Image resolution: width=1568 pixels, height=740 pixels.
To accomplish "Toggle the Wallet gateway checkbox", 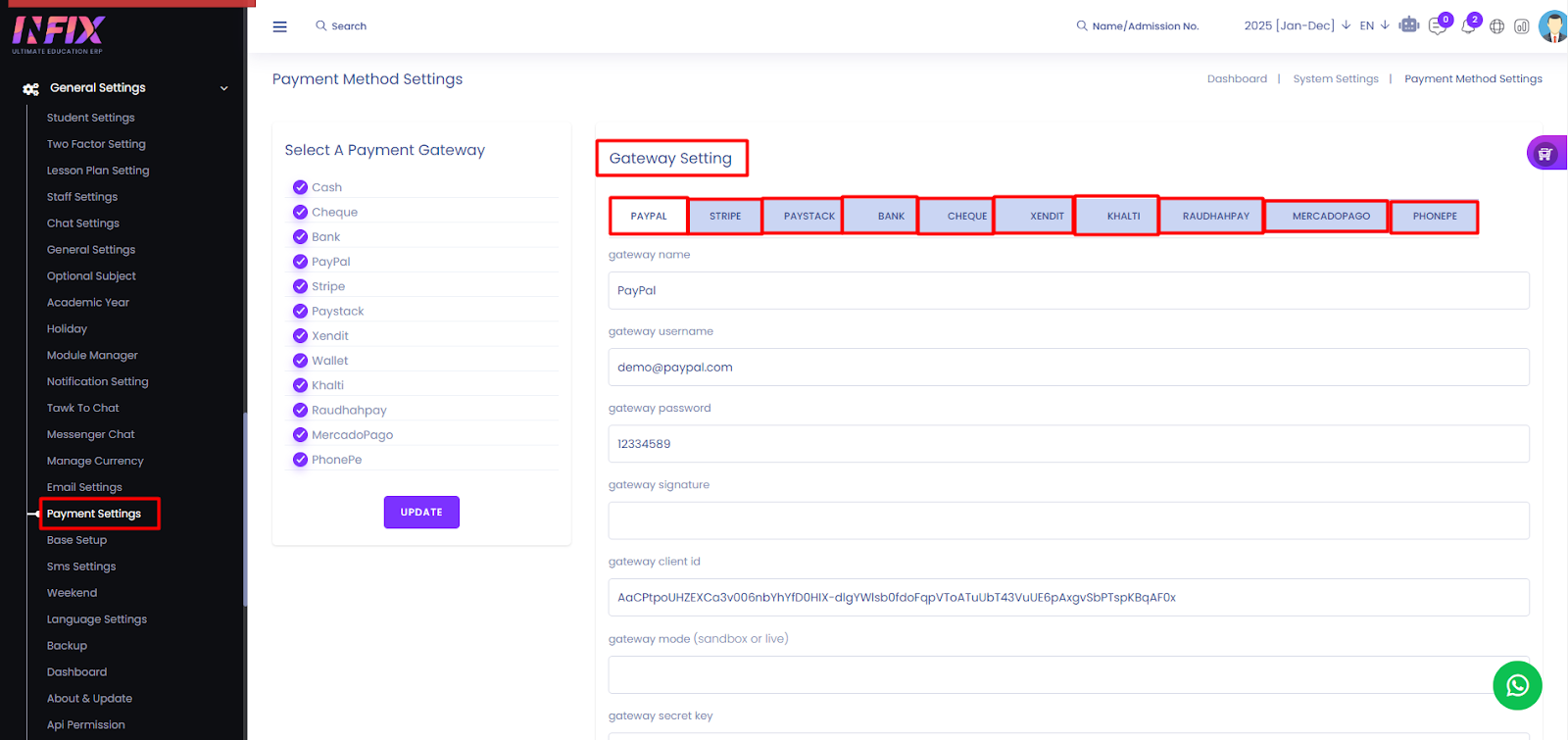I will pos(300,361).
